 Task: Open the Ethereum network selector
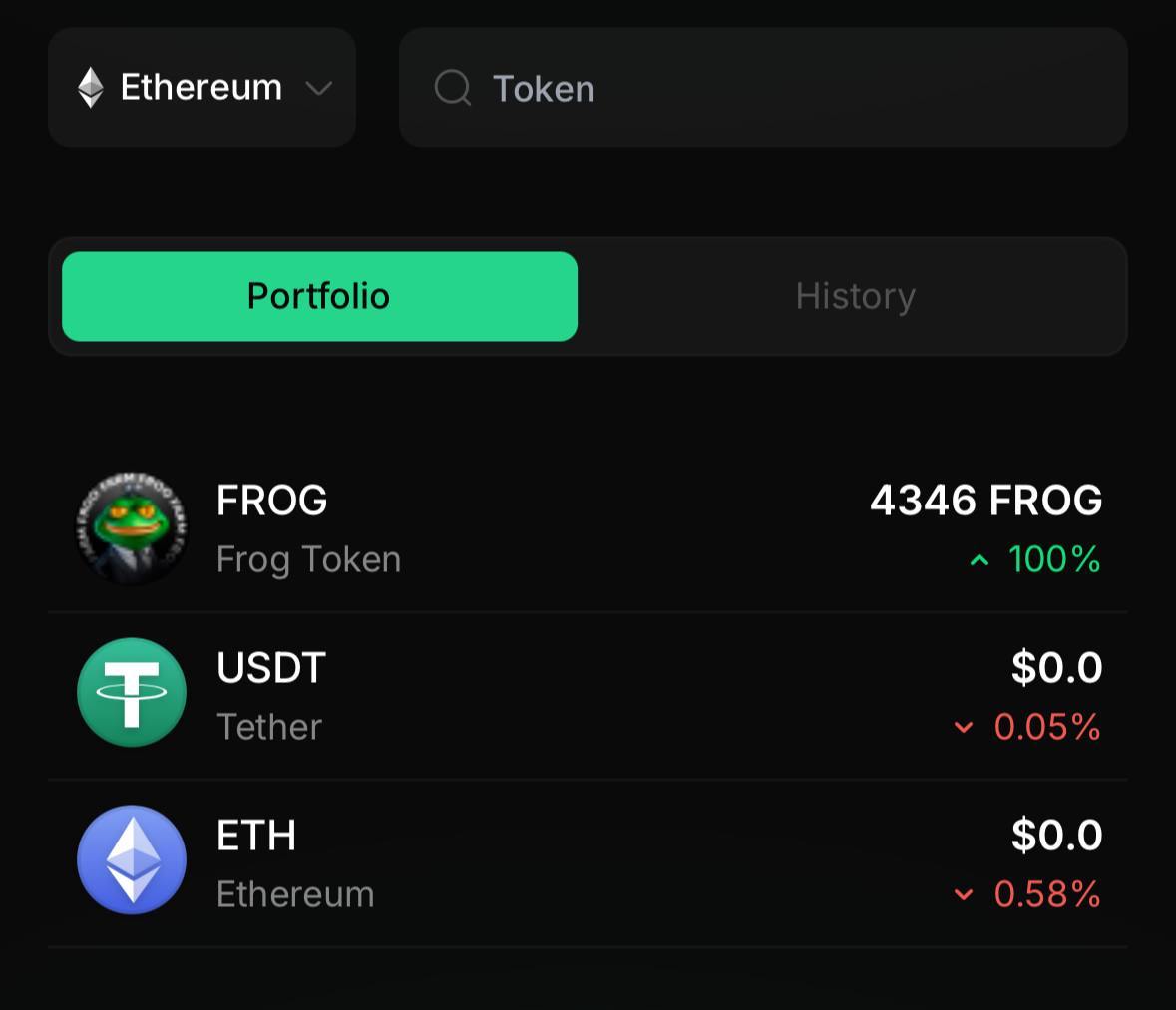[x=201, y=87]
